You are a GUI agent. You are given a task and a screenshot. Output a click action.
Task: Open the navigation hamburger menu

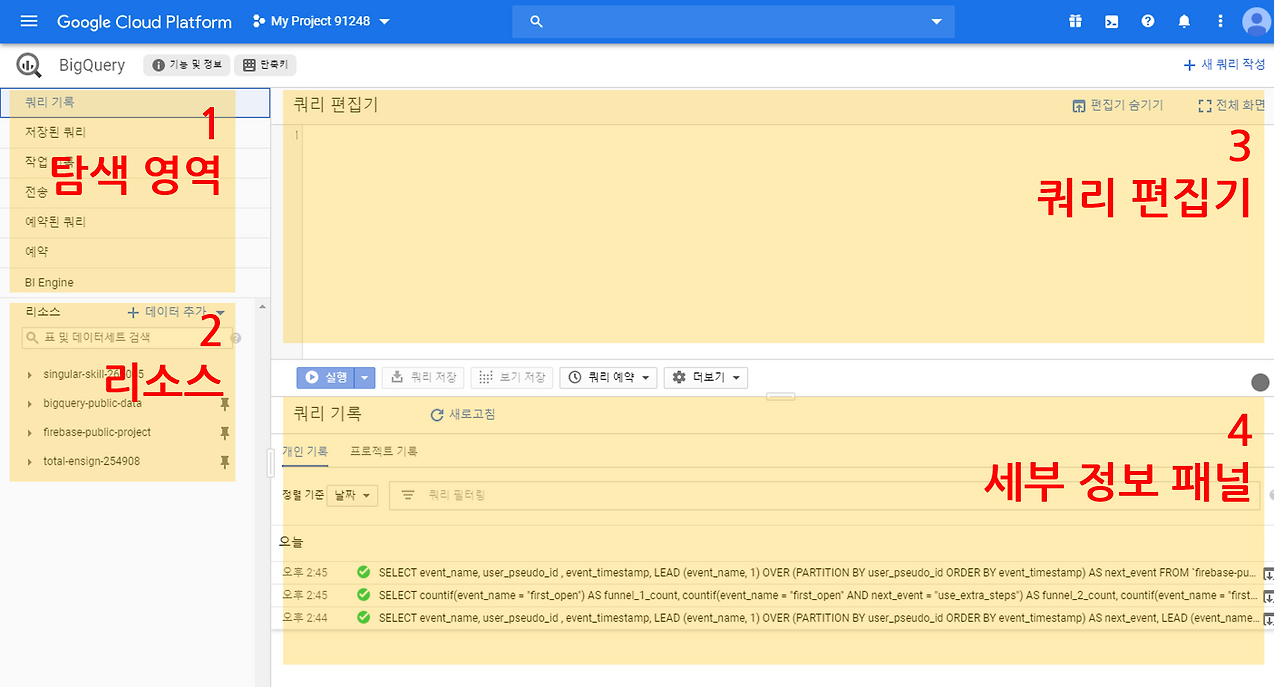28,21
